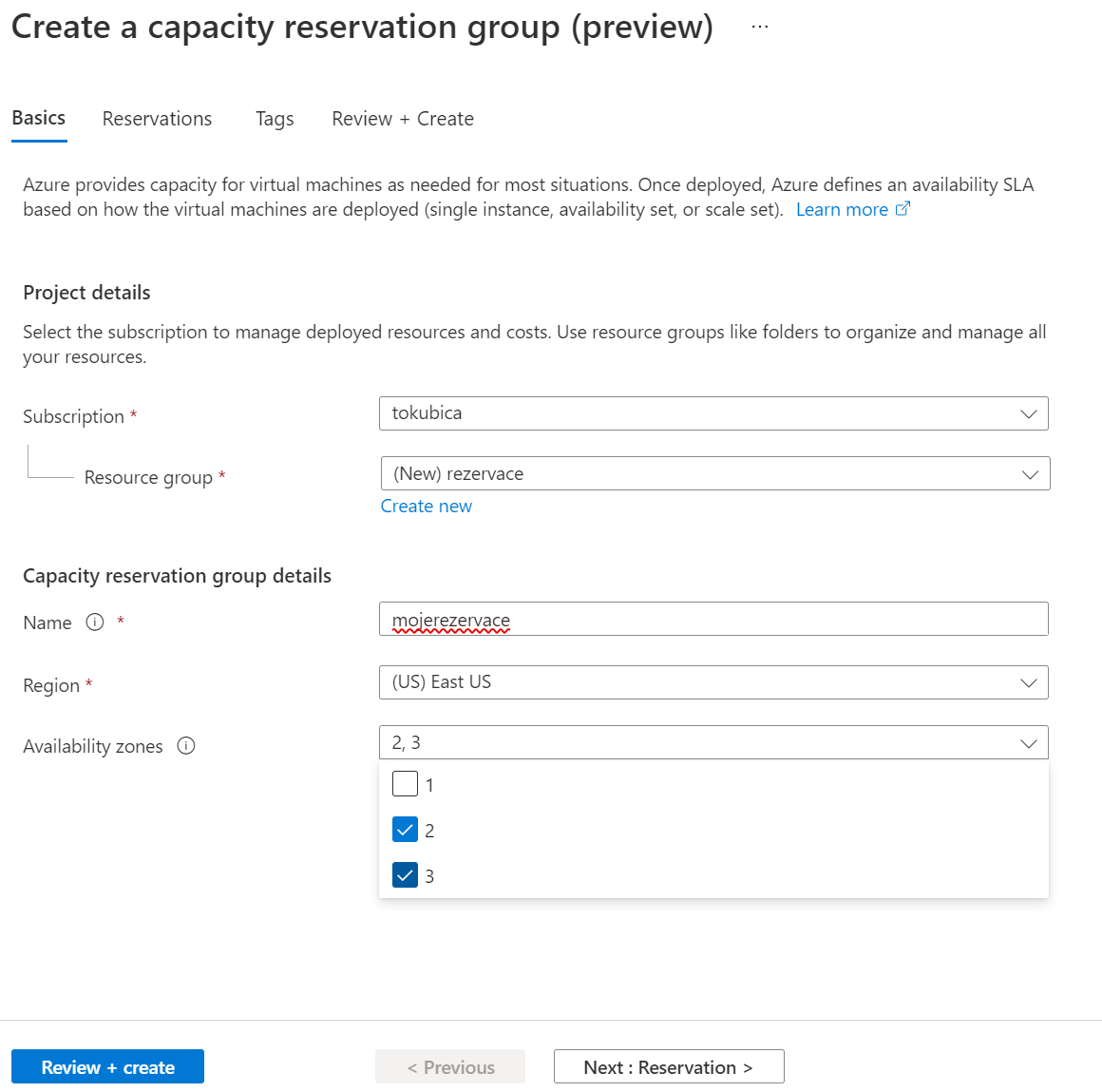
Task: Open the Review + Create tab
Action: coord(403,119)
